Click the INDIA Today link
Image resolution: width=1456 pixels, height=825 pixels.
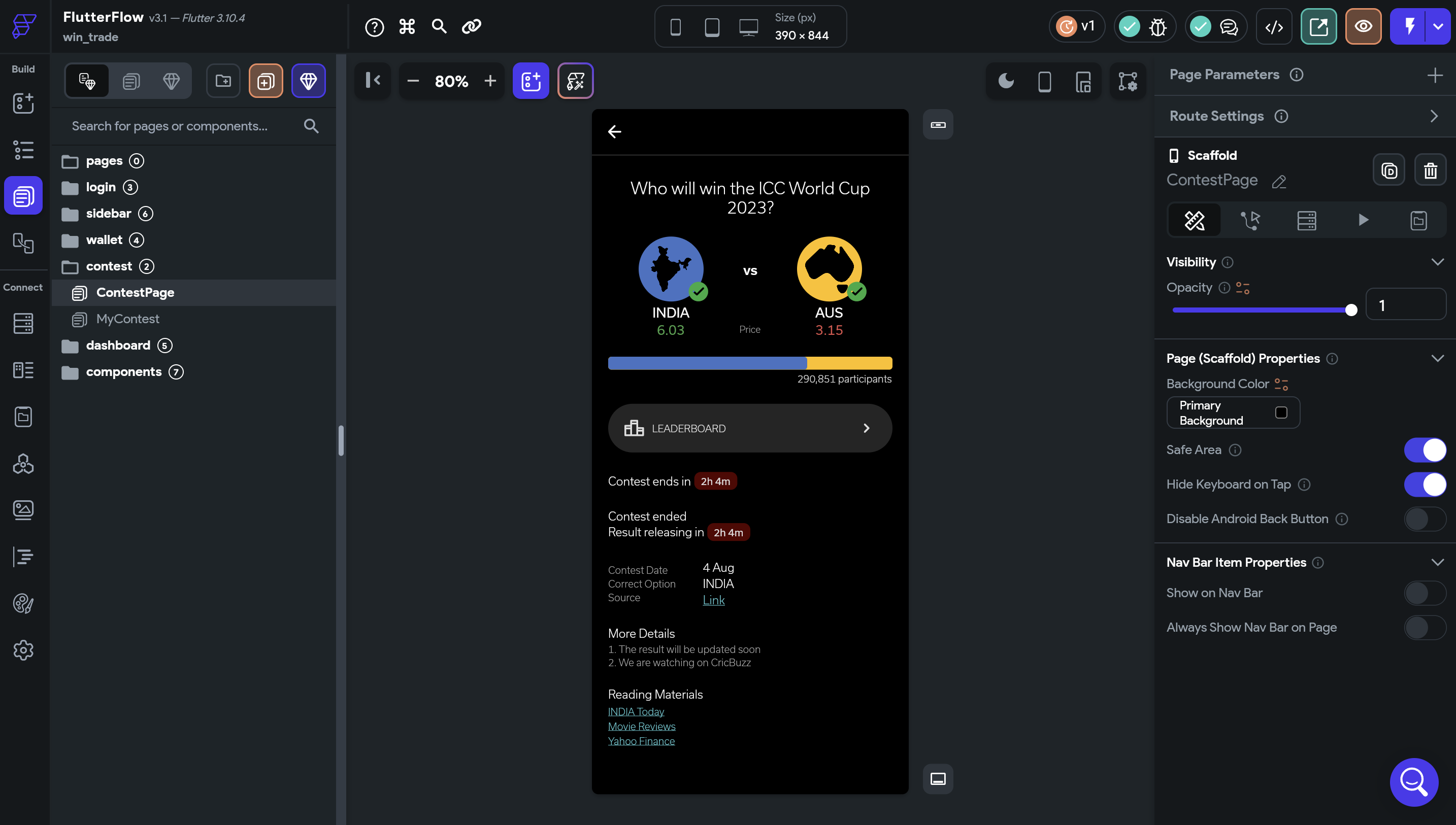pos(636,712)
